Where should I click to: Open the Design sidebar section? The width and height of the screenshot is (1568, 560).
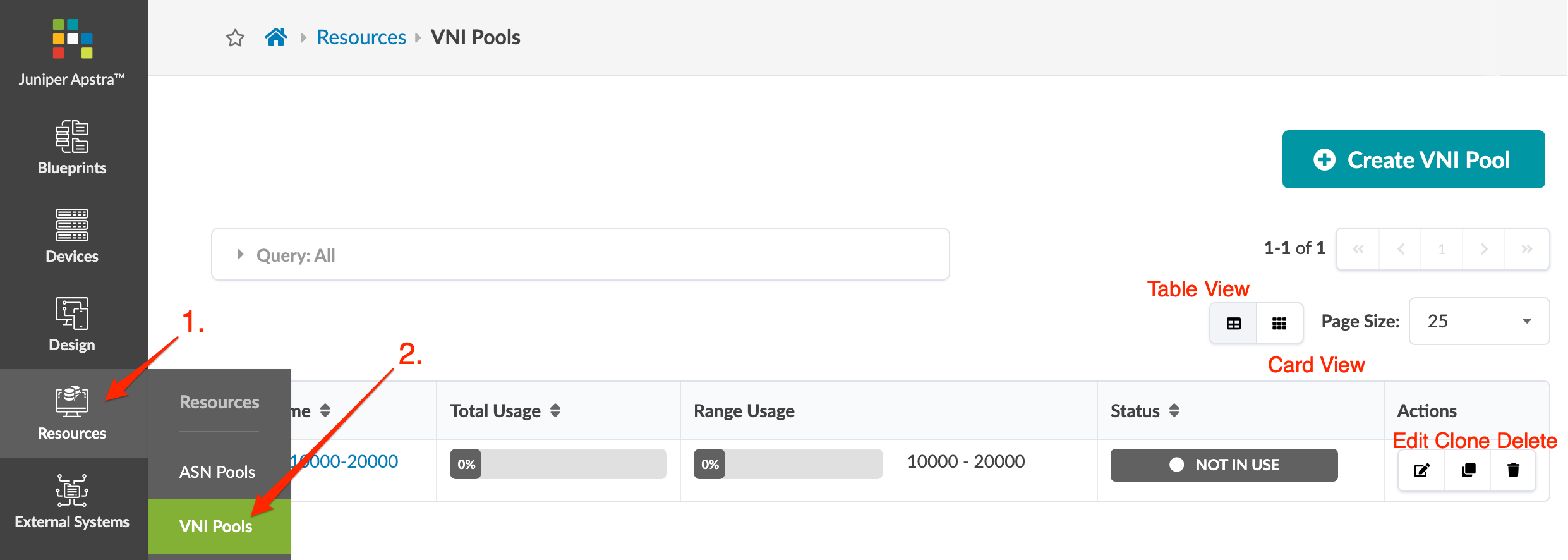point(72,325)
